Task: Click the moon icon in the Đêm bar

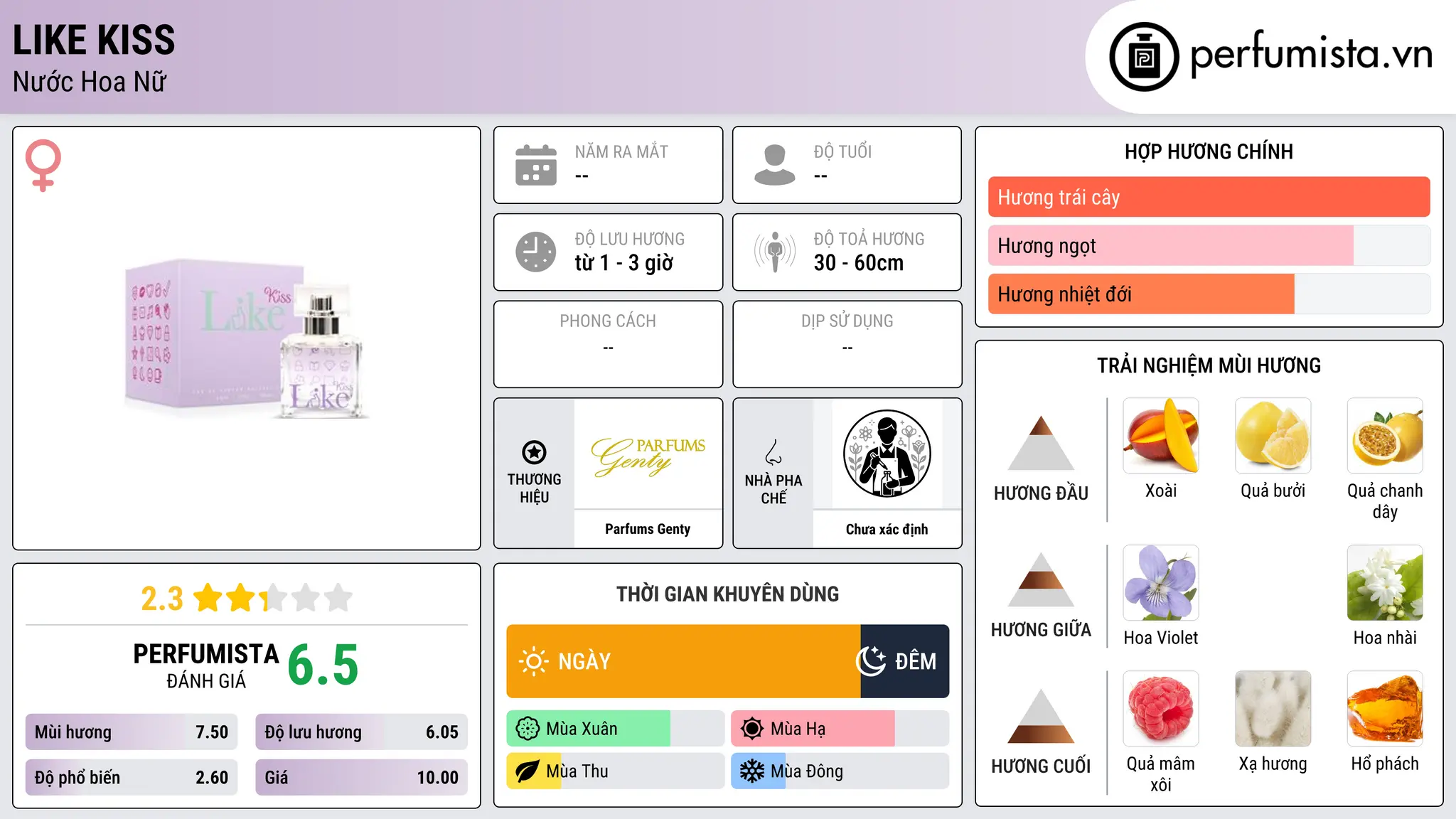Action: (871, 661)
